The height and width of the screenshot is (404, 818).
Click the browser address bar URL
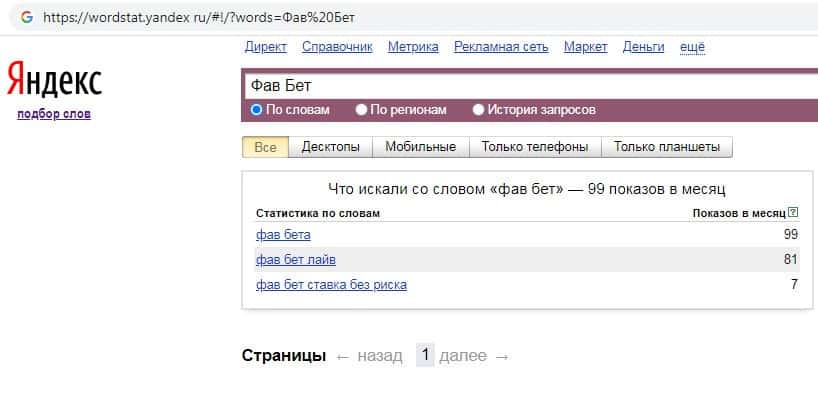[x=200, y=17]
